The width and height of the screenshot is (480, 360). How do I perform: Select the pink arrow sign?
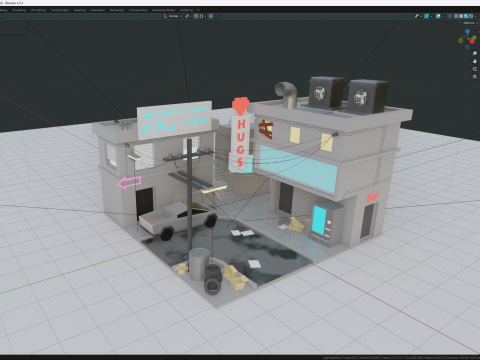click(129, 182)
